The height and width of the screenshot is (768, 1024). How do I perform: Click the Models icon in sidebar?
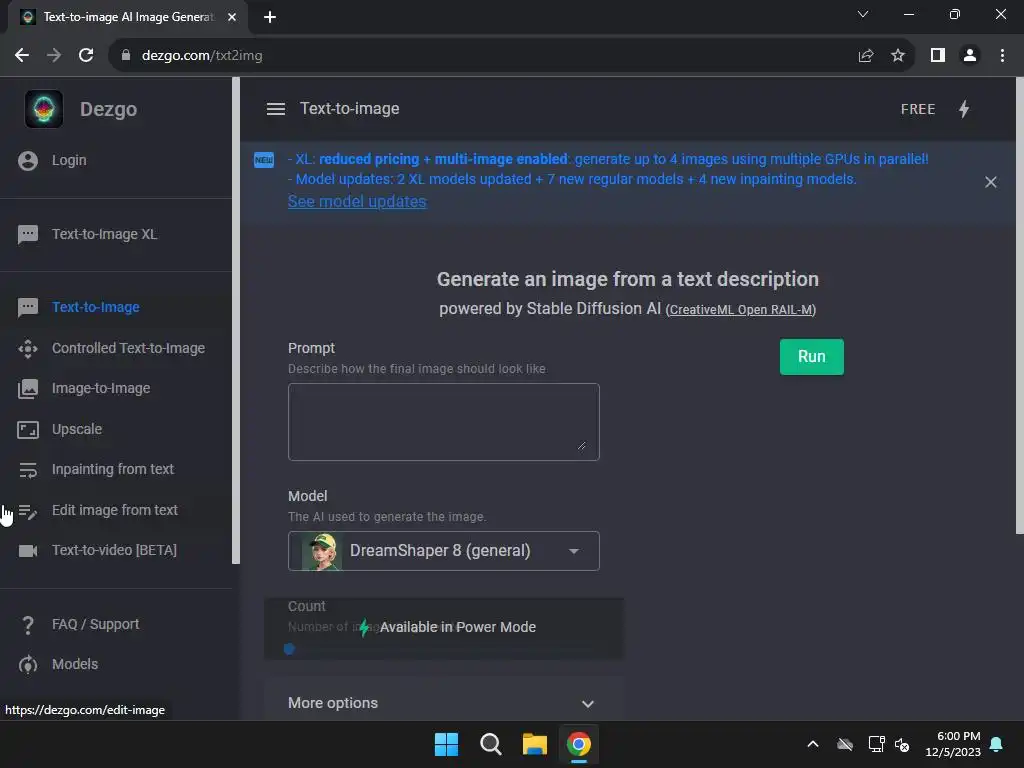(28, 665)
